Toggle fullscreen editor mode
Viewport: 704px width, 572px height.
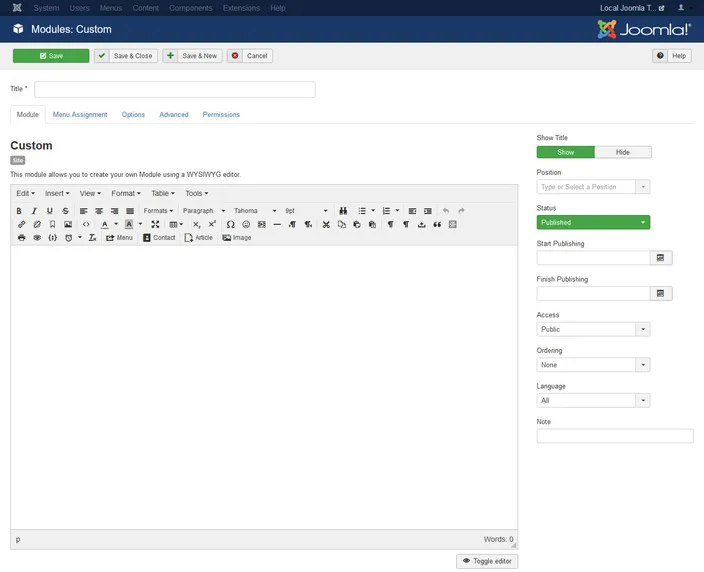pyautogui.click(x=155, y=224)
